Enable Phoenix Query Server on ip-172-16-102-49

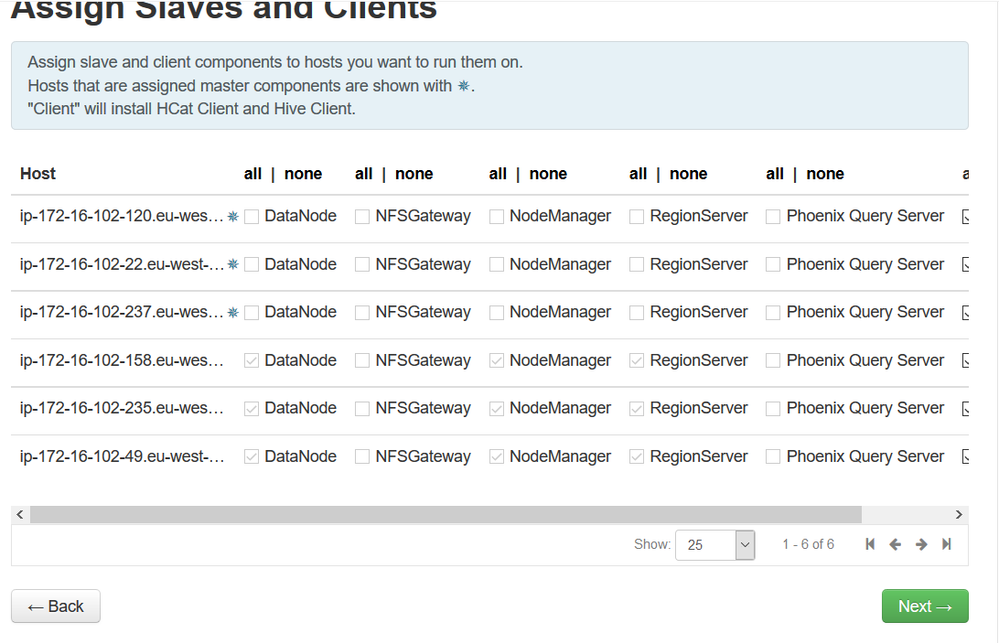[773, 457]
